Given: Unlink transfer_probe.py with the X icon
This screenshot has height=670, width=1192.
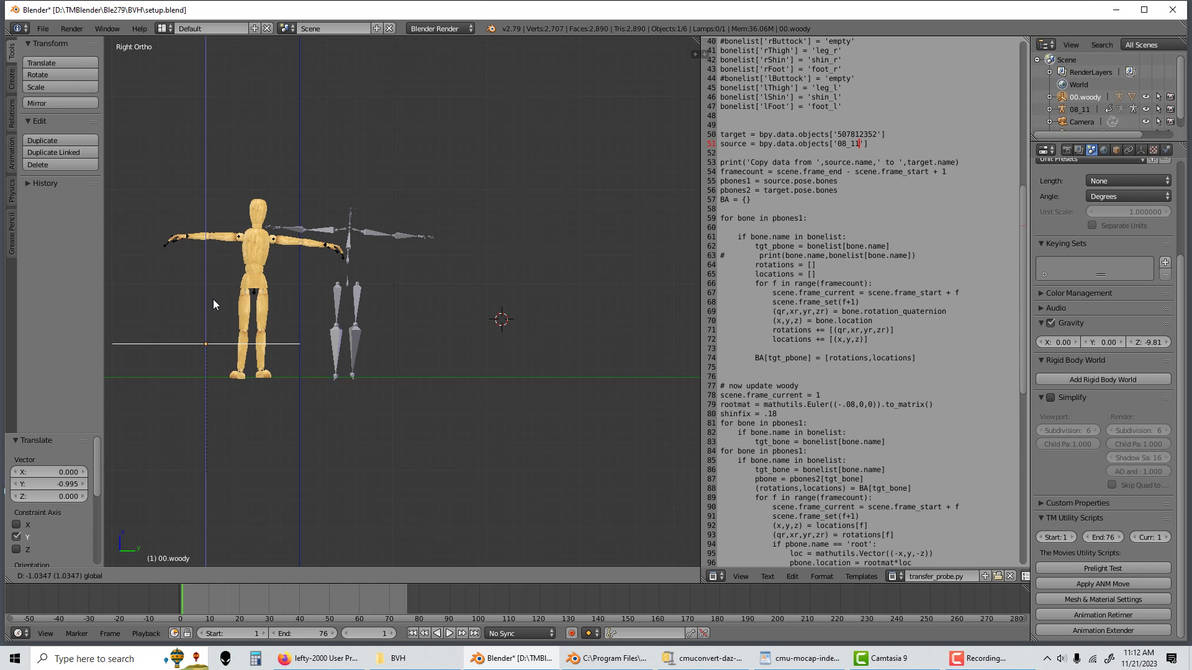Looking at the screenshot, I should 1009,576.
